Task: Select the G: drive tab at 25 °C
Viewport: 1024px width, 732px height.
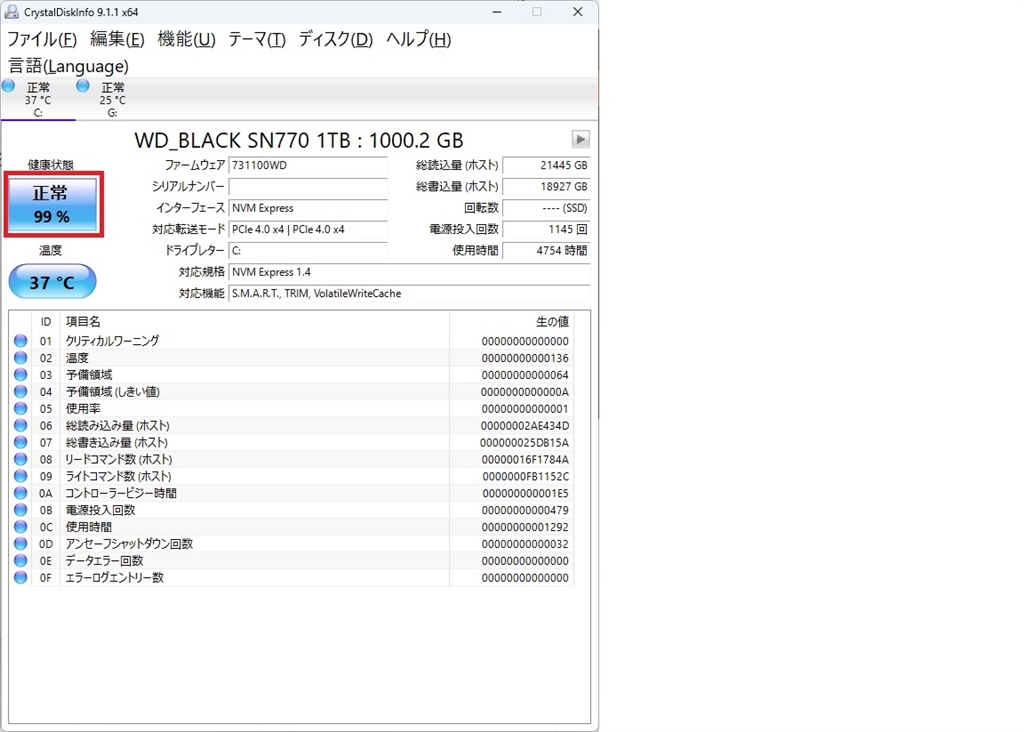Action: [112, 99]
